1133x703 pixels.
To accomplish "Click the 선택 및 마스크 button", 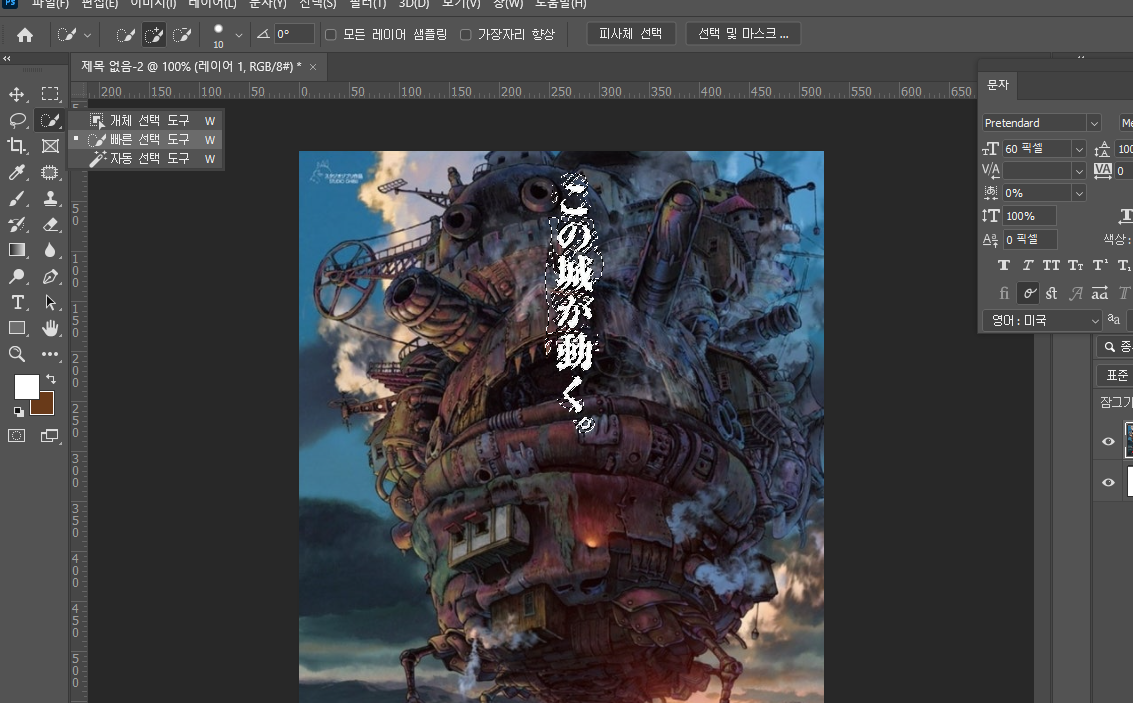I will coord(743,34).
